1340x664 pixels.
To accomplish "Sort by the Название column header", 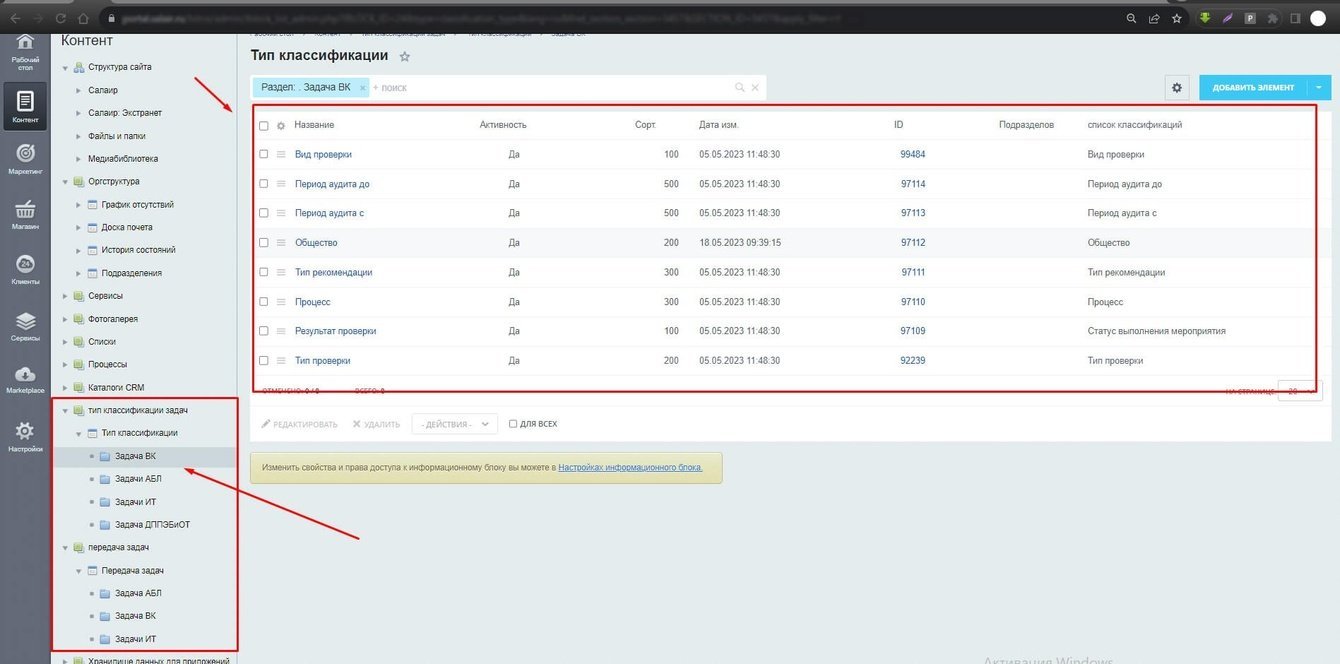I will [x=314, y=125].
